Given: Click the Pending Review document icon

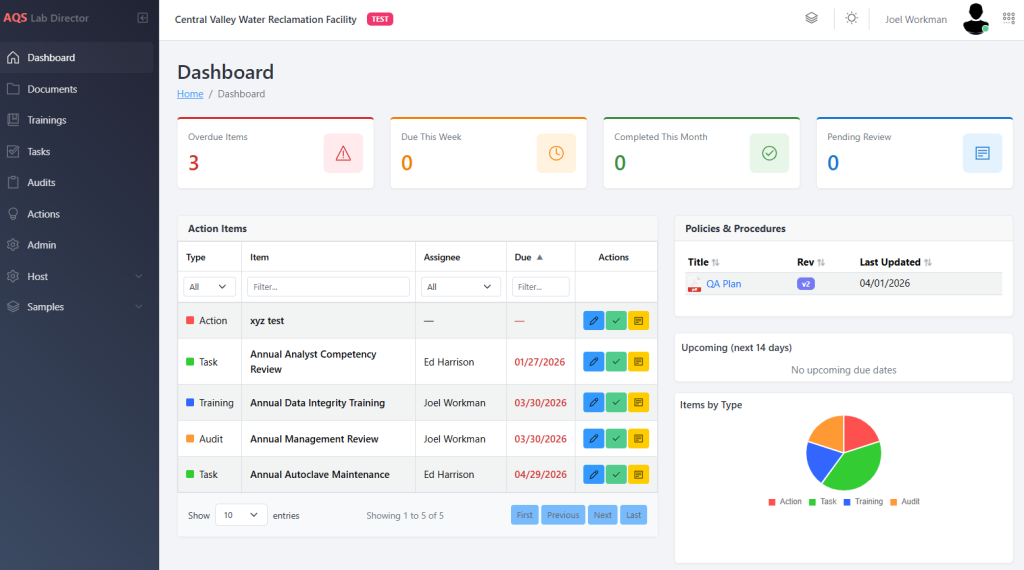Looking at the screenshot, I should 982,153.
